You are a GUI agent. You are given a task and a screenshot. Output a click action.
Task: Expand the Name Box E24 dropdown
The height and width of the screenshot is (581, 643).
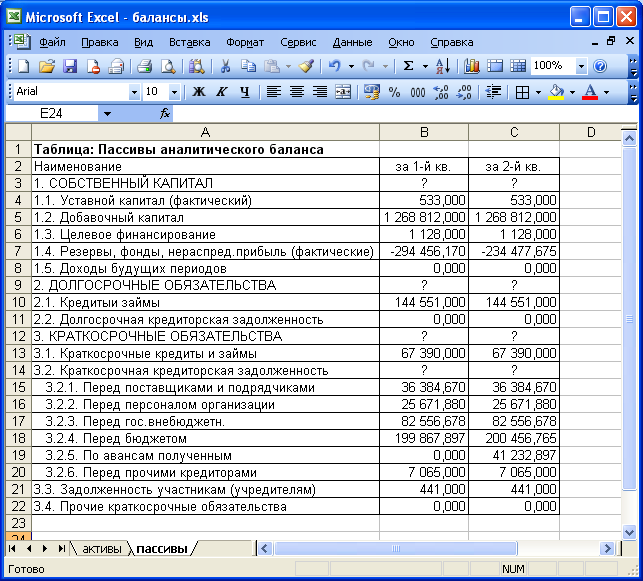pyautogui.click(x=107, y=114)
